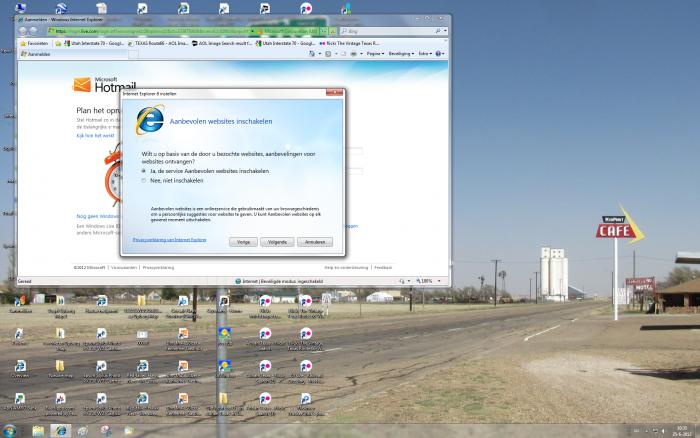Image resolution: width=700 pixels, height=438 pixels.
Task: Select the Aanmelden browser tab
Action: (x=74, y=54)
